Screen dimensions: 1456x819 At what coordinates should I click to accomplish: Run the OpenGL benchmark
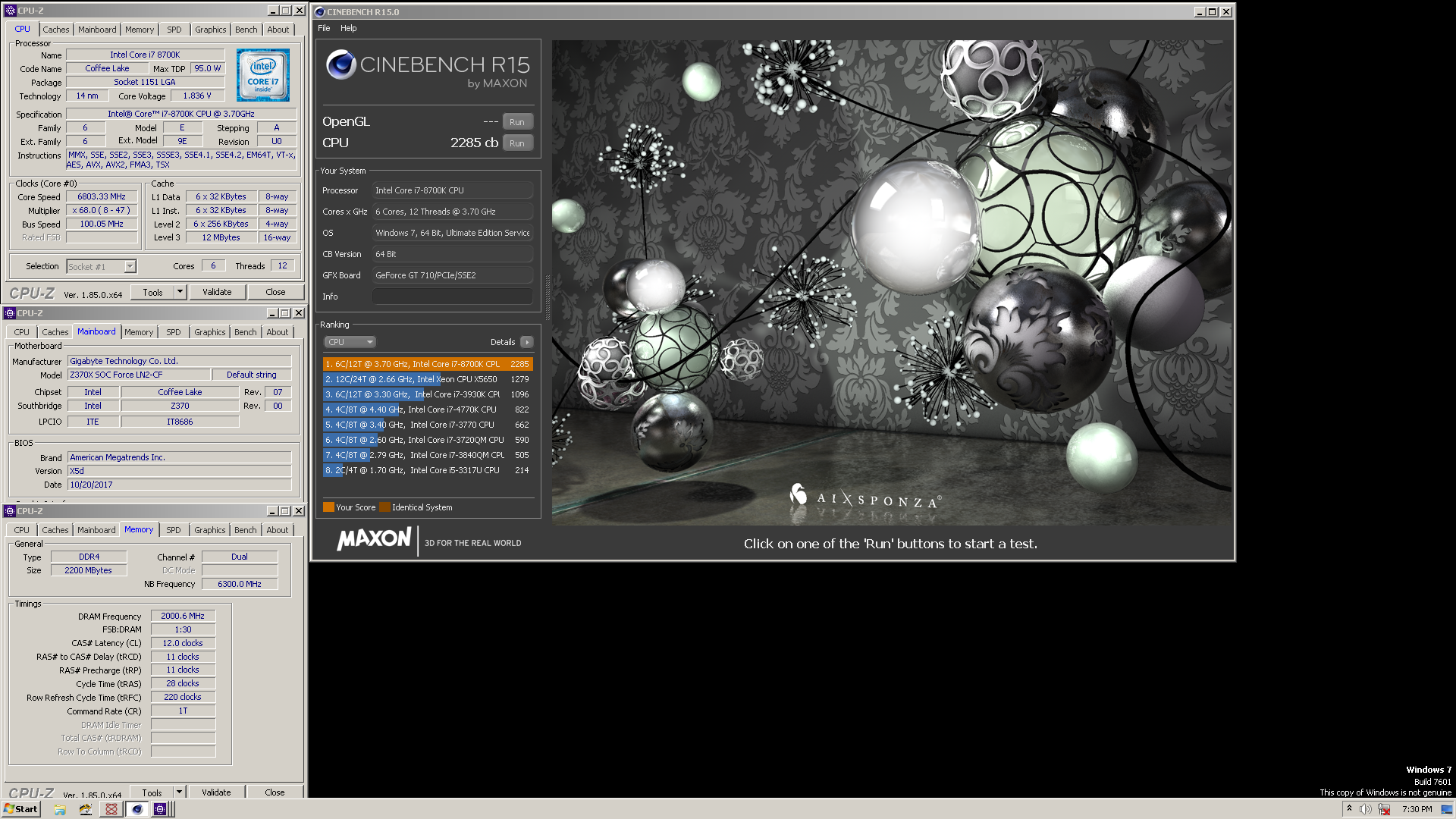tap(517, 122)
